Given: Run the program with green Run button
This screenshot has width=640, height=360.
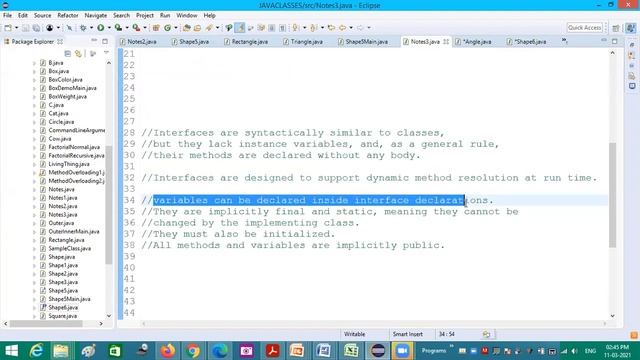Looking at the screenshot, I should click(100, 28).
